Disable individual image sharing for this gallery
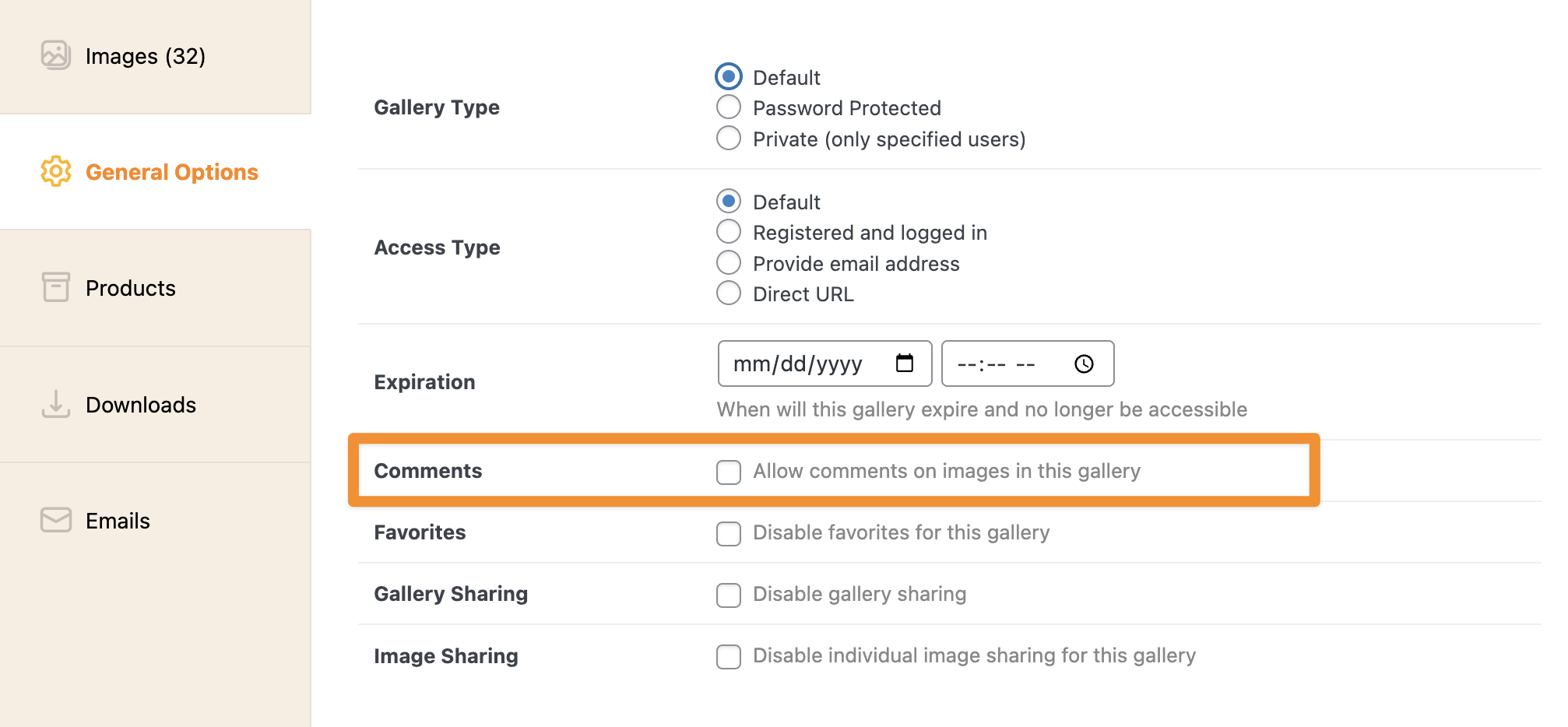The width and height of the screenshot is (1568, 727). click(728, 657)
